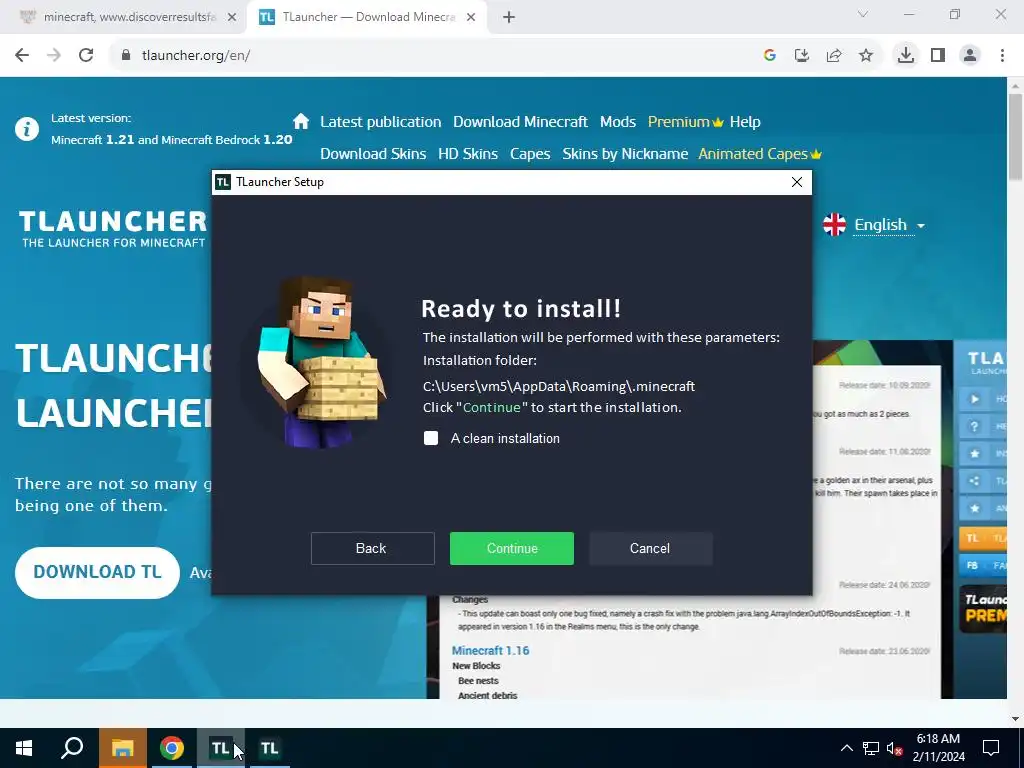Bookmark this page with the star icon
Viewport: 1024px width, 768px height.
866,56
